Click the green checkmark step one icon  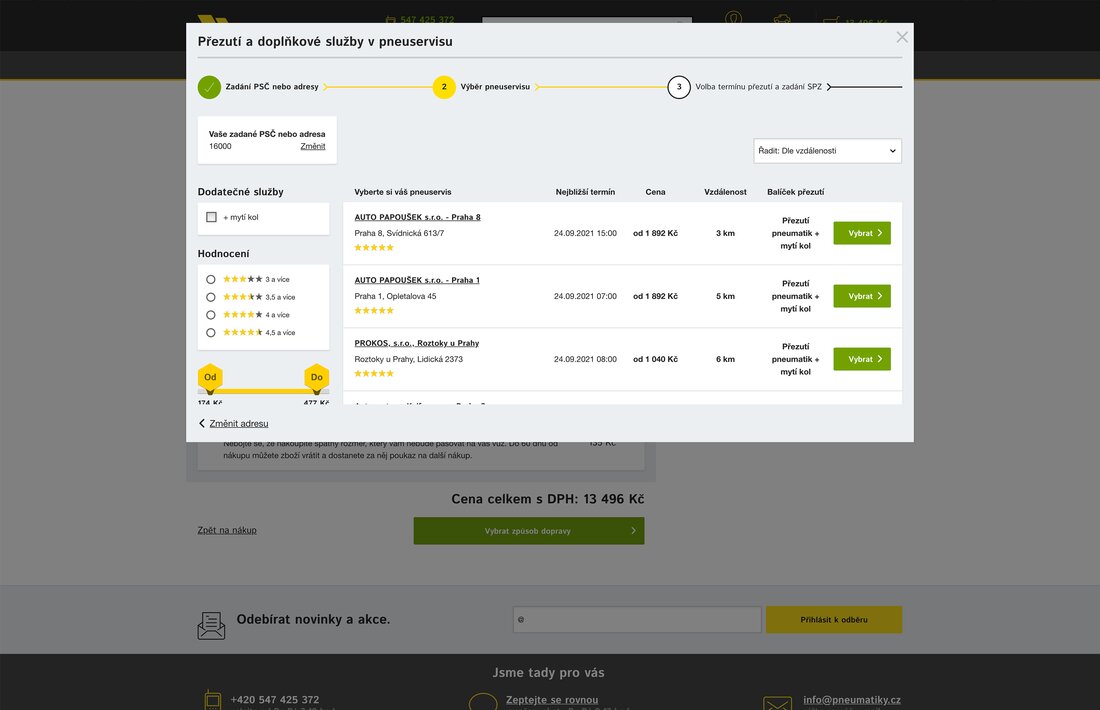209,87
